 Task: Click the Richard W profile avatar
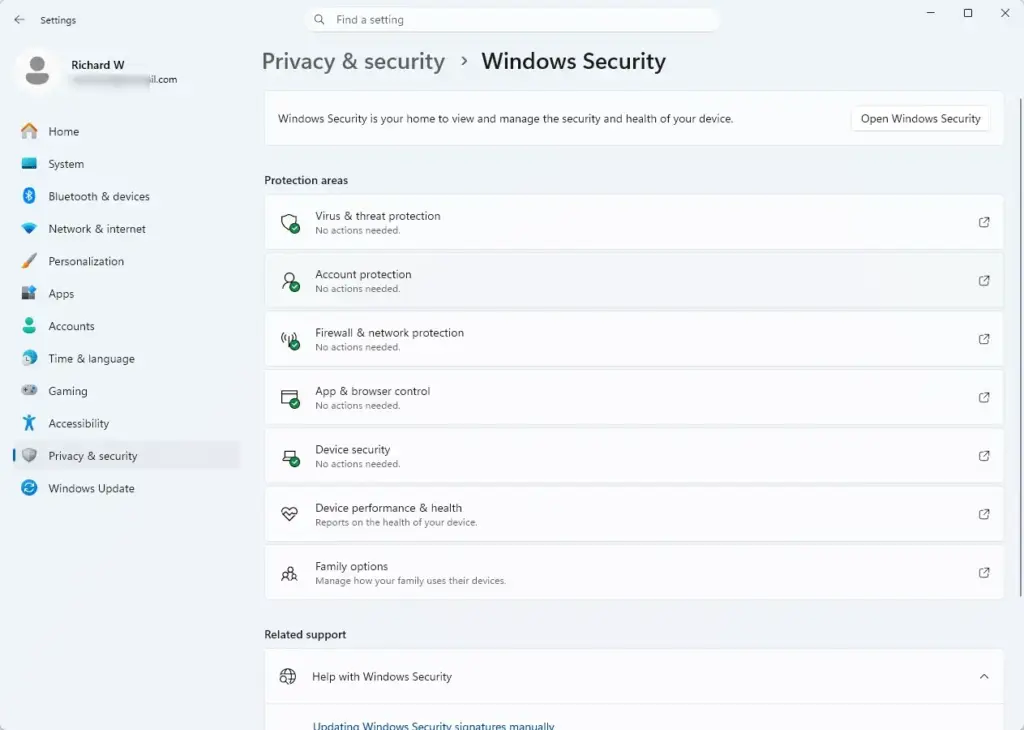coord(37,71)
